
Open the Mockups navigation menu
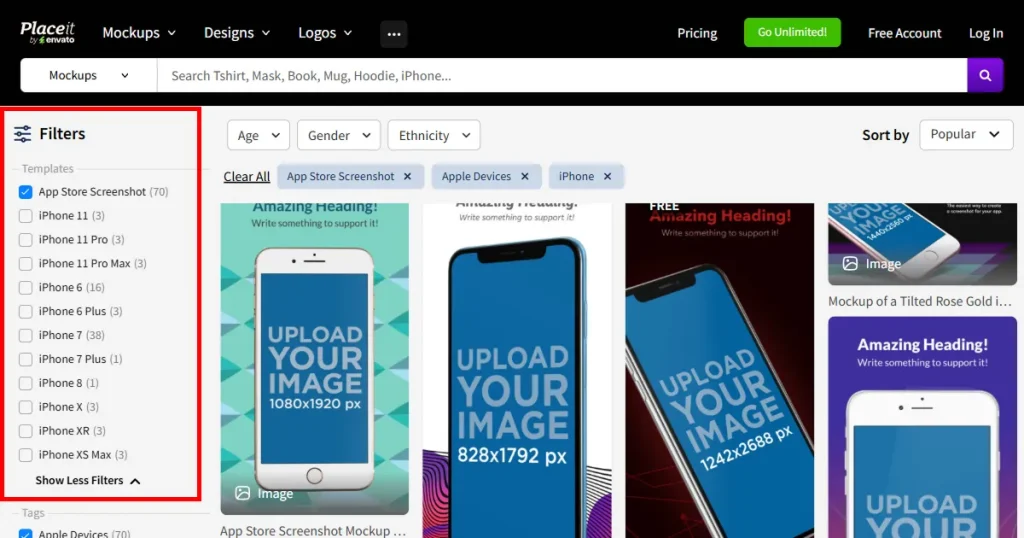click(x=139, y=33)
